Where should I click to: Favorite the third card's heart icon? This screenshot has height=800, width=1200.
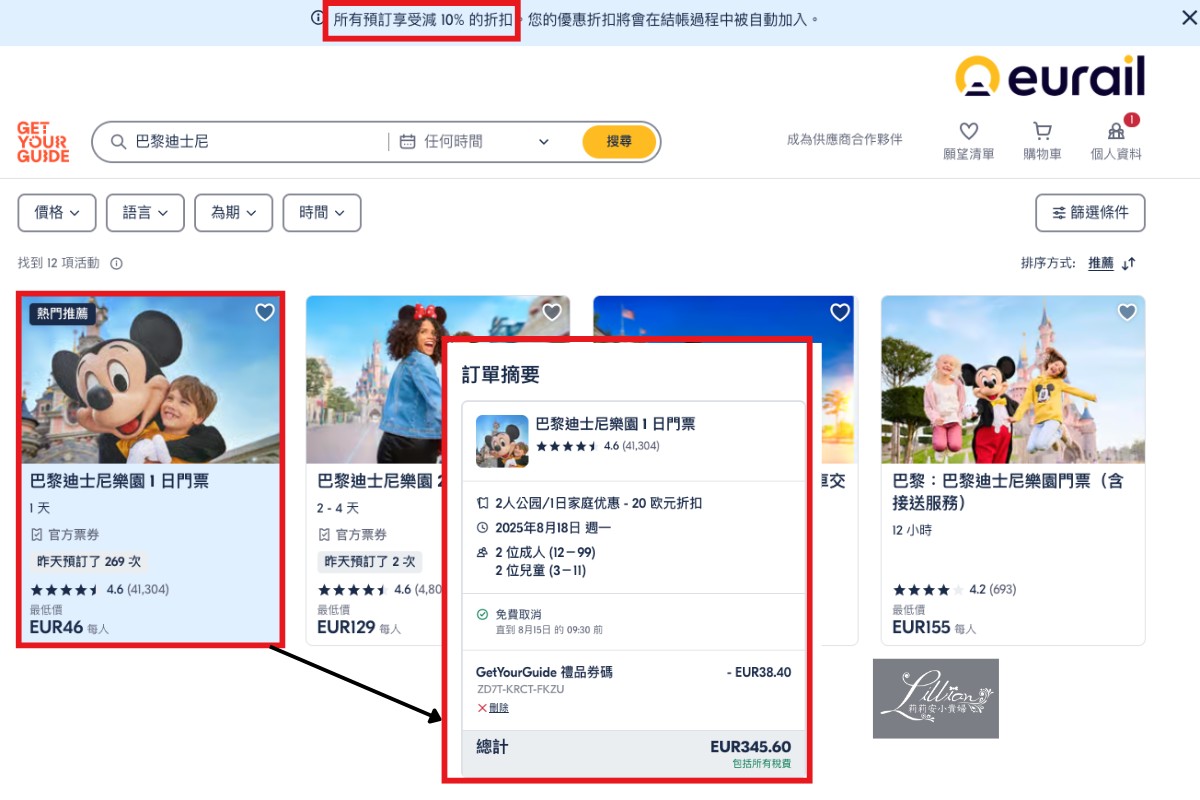[840, 313]
